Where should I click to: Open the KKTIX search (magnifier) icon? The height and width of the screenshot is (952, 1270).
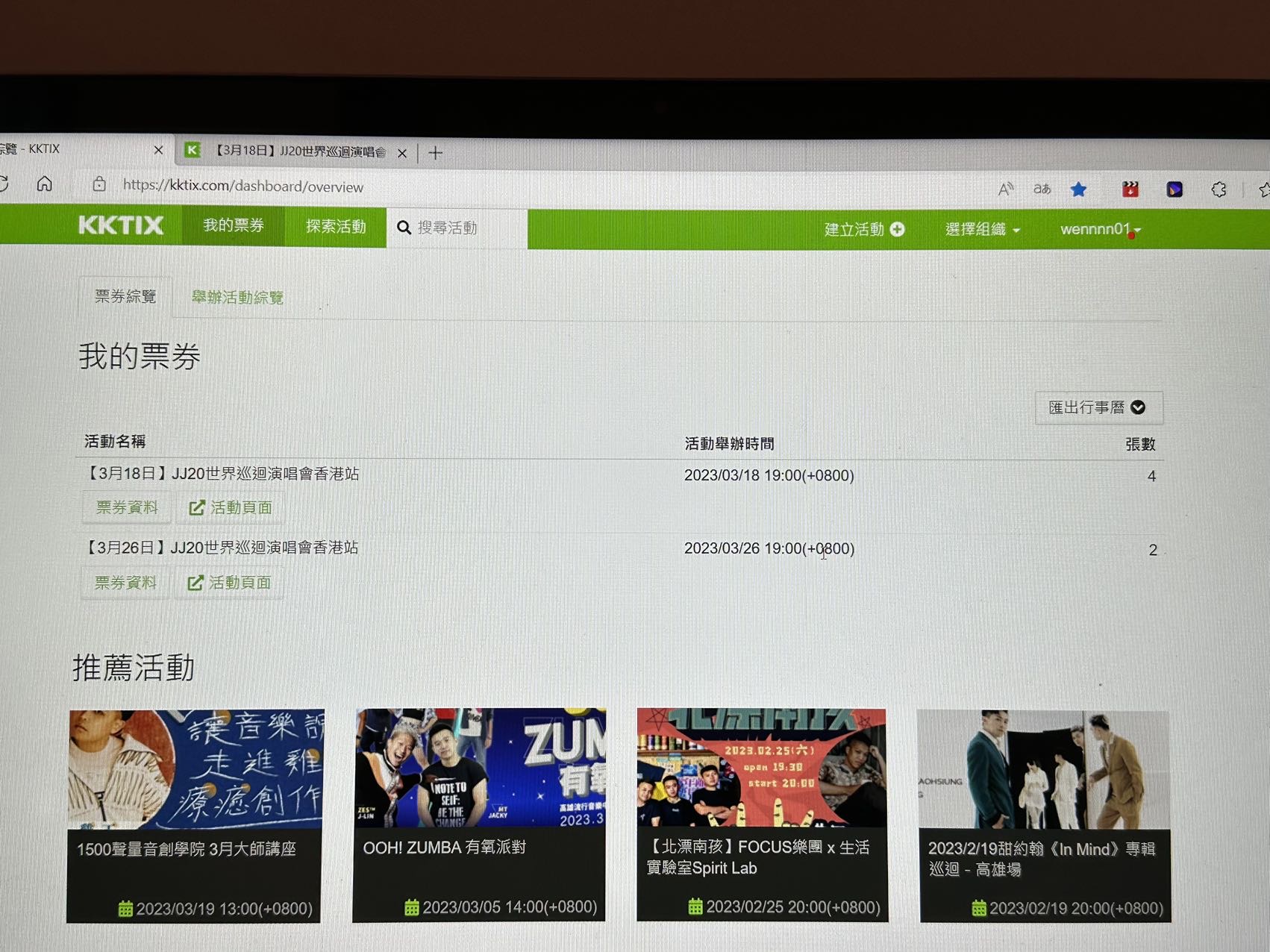click(404, 228)
